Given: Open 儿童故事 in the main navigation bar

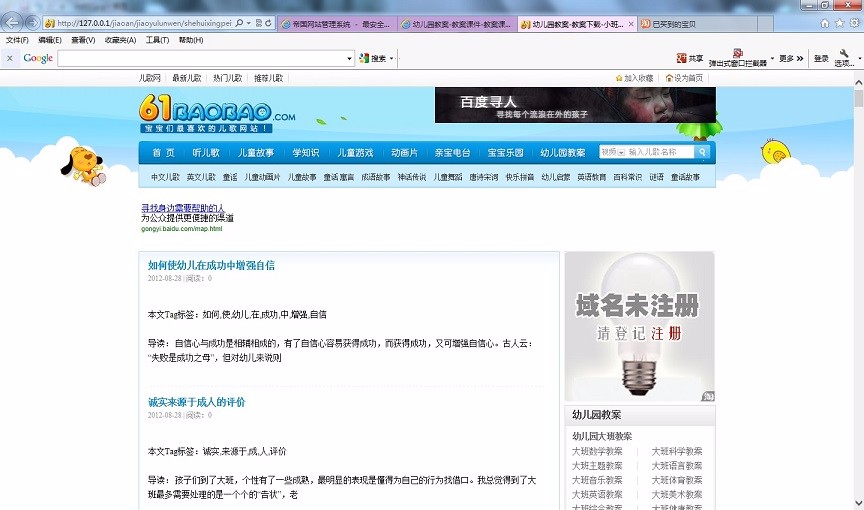Looking at the screenshot, I should pos(256,153).
